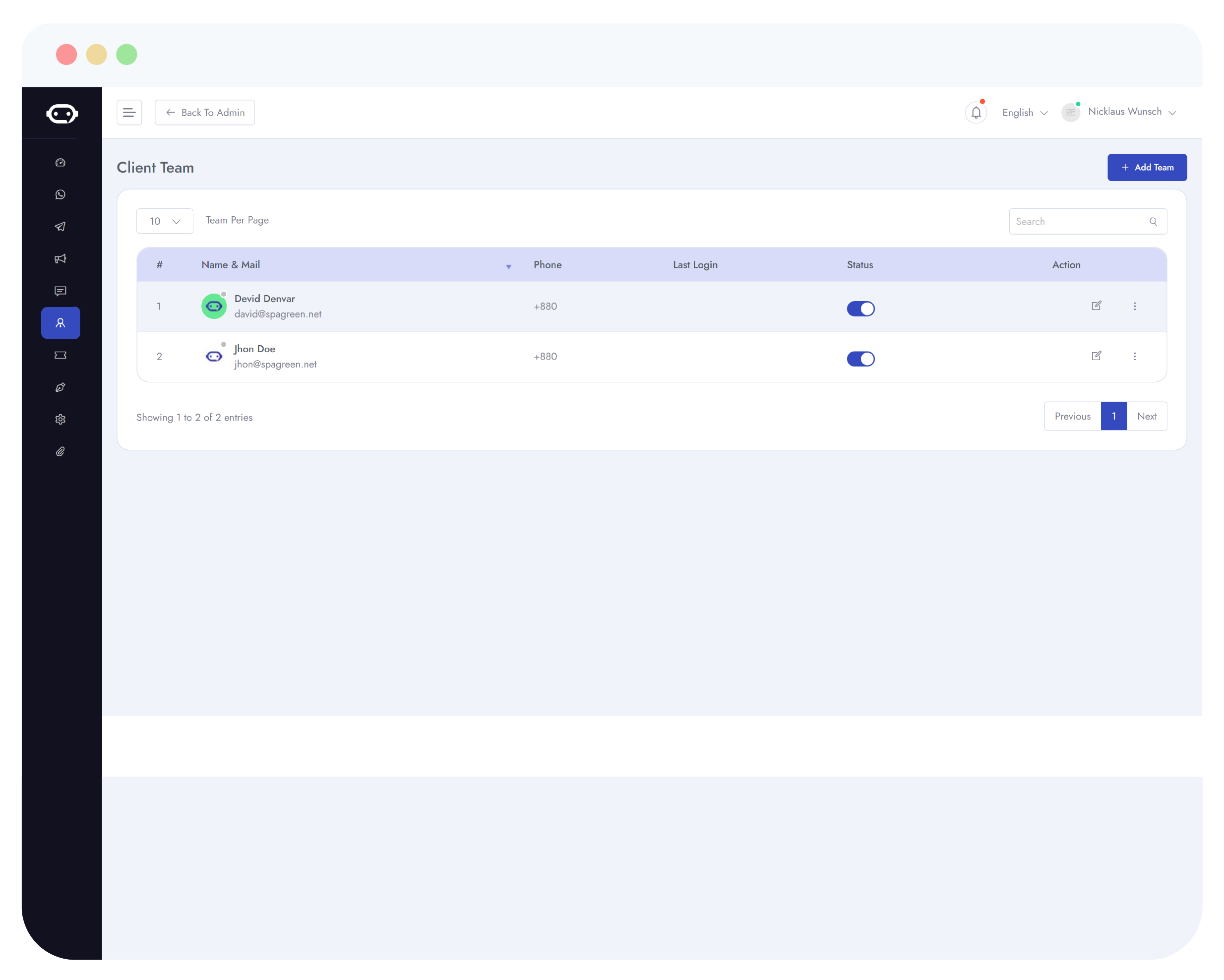Open the Nicklaus Wunsch profile dropdown
Screen dimensions: 1224x980
tap(1124, 112)
